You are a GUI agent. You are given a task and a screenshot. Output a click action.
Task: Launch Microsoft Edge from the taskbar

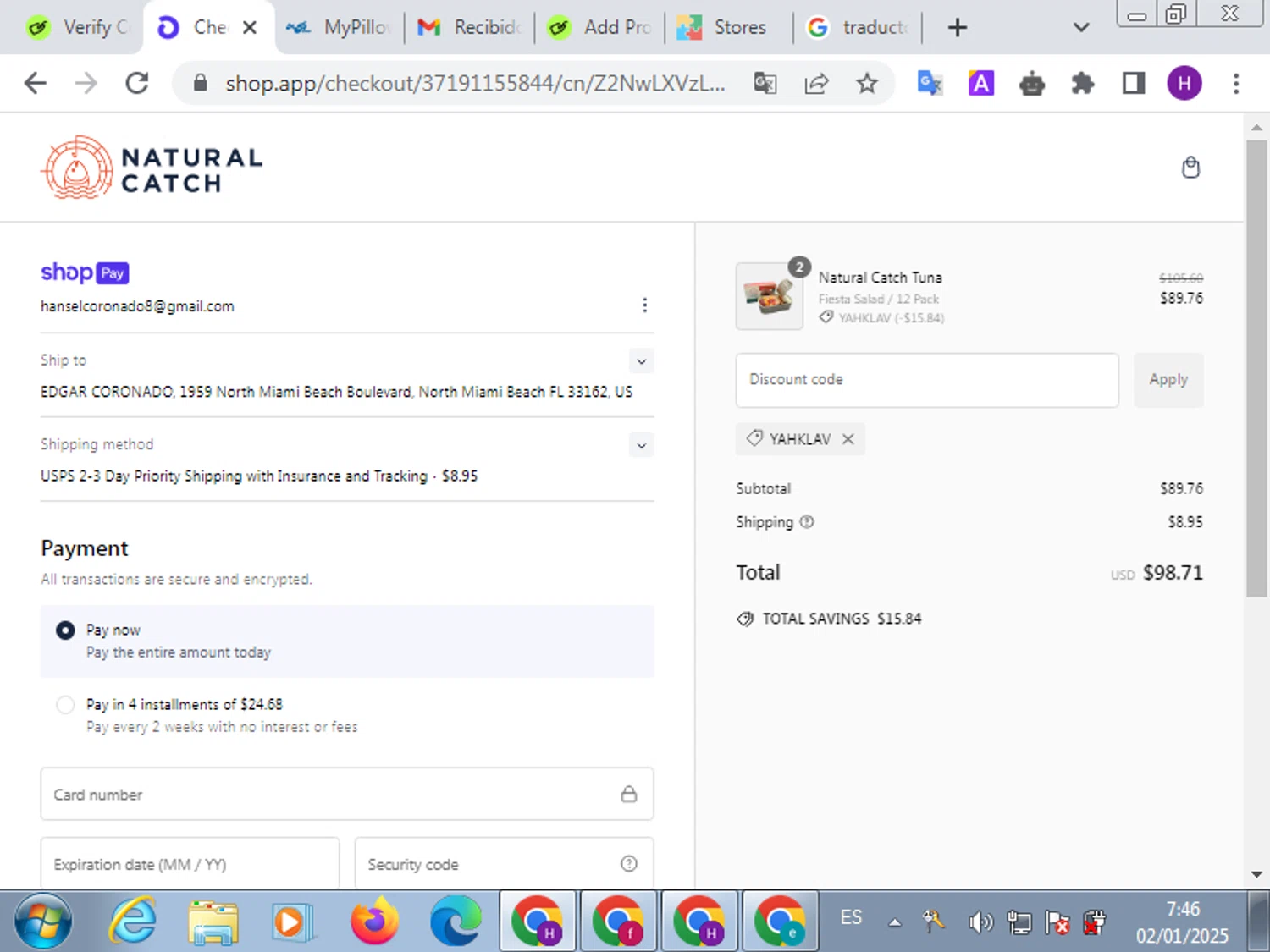pos(455,921)
